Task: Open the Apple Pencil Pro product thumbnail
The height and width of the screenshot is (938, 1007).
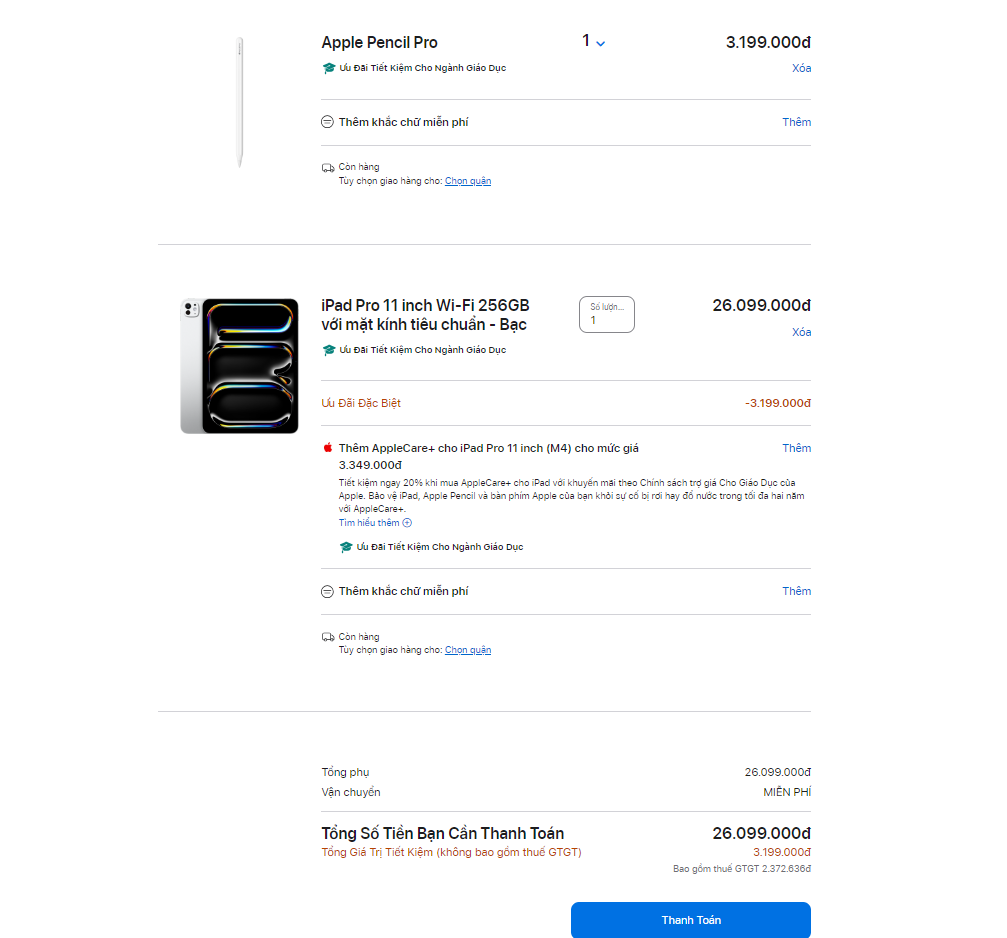Action: click(x=240, y=103)
